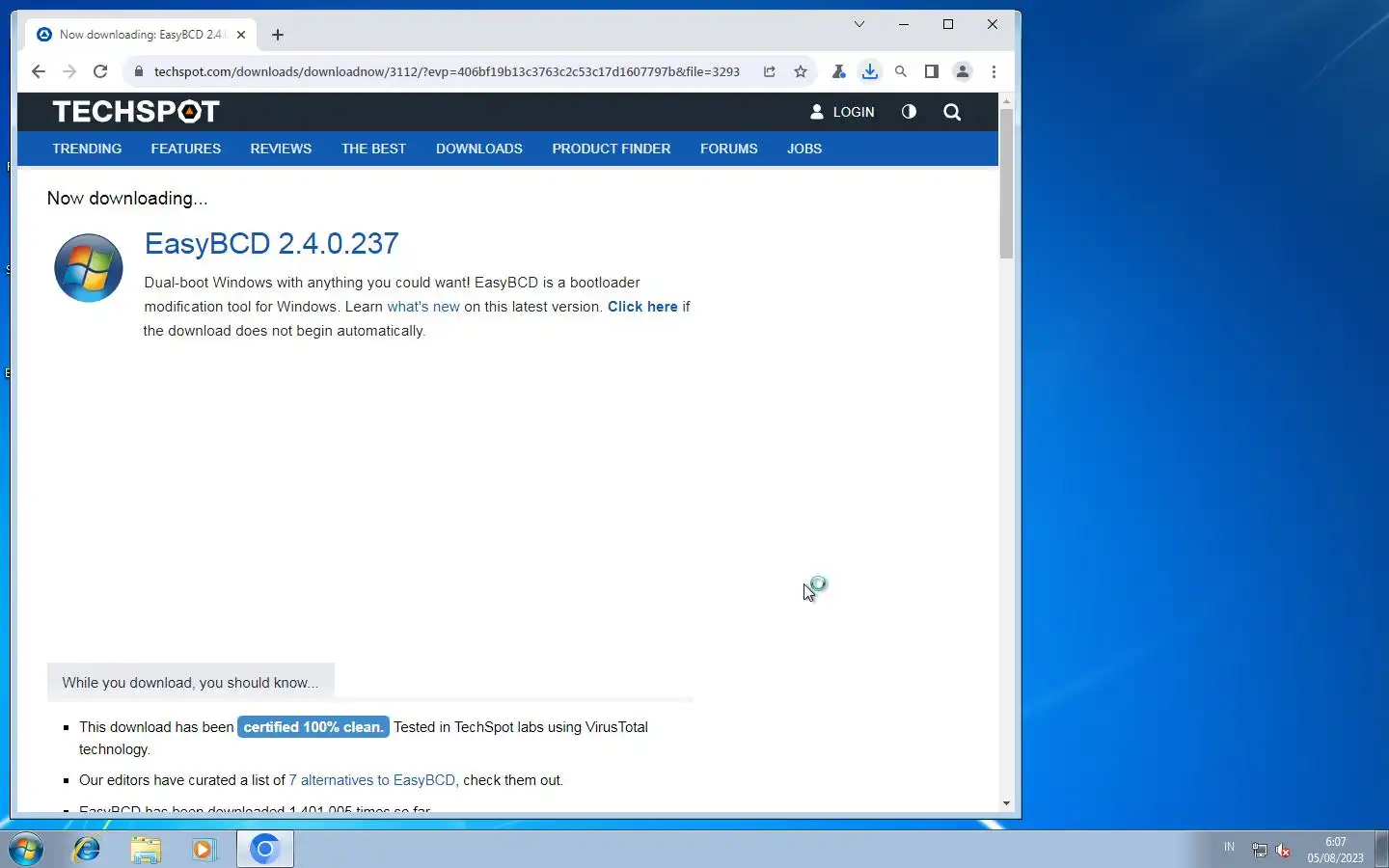Click the Show desktop strip
The width and height of the screenshot is (1389, 868).
(x=1381, y=850)
